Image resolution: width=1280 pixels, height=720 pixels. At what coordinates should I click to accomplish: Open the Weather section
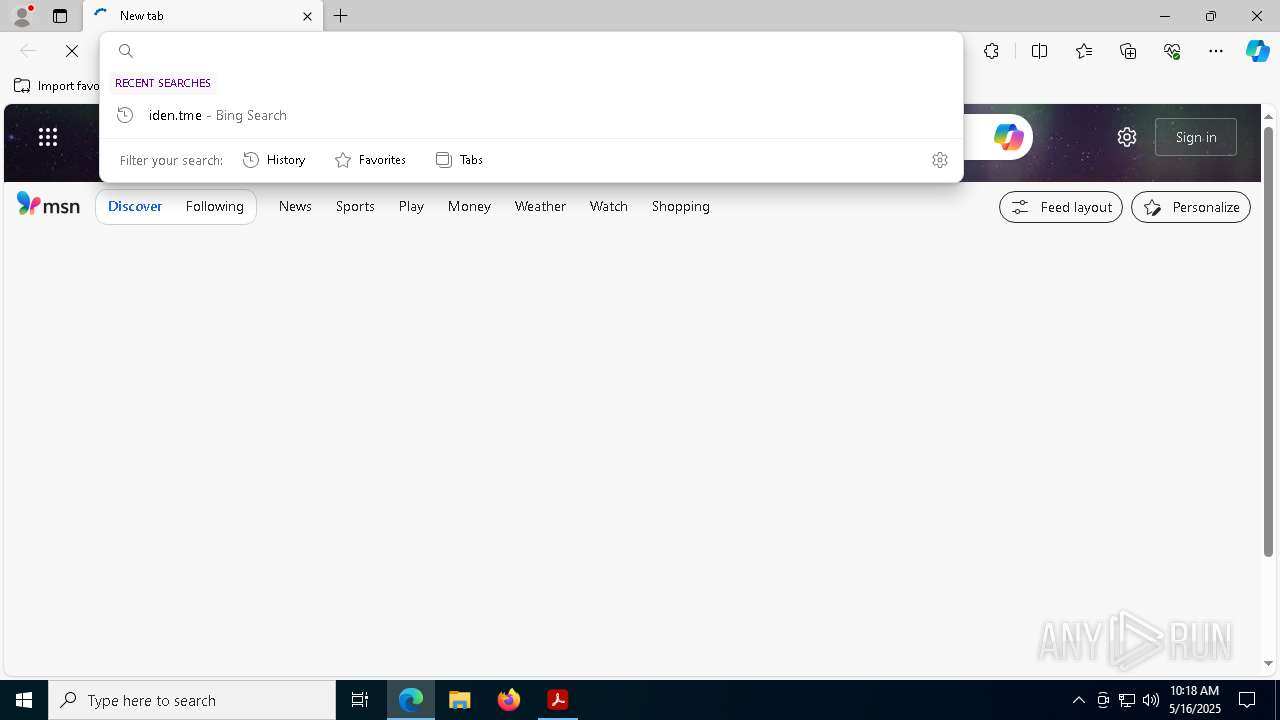point(540,206)
